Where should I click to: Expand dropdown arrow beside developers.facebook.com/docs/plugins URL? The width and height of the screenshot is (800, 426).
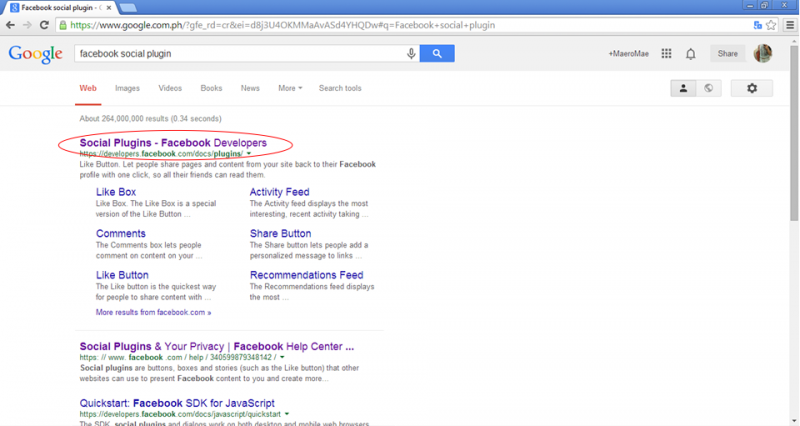coord(249,154)
